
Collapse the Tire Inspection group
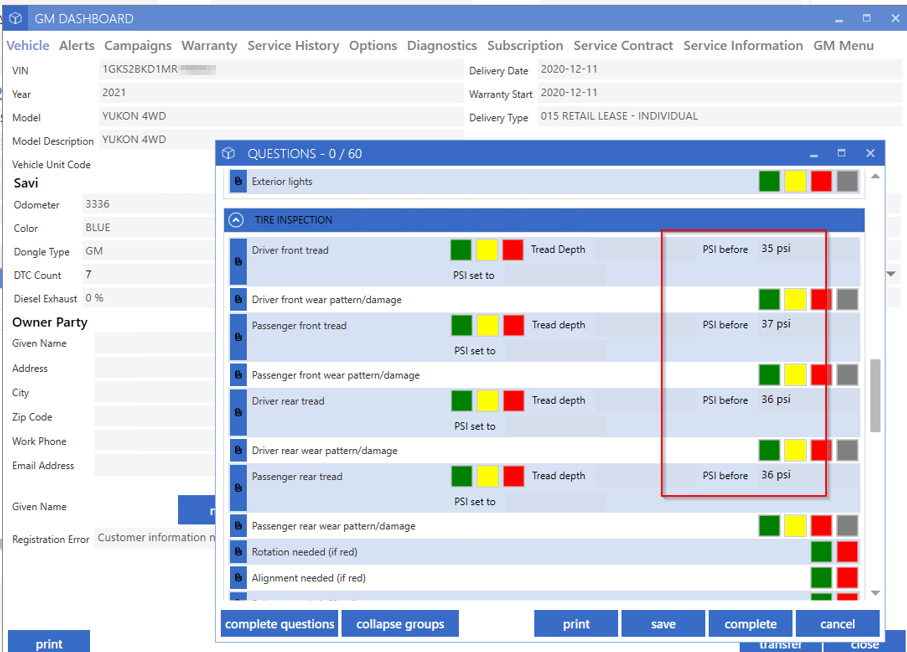(236, 220)
